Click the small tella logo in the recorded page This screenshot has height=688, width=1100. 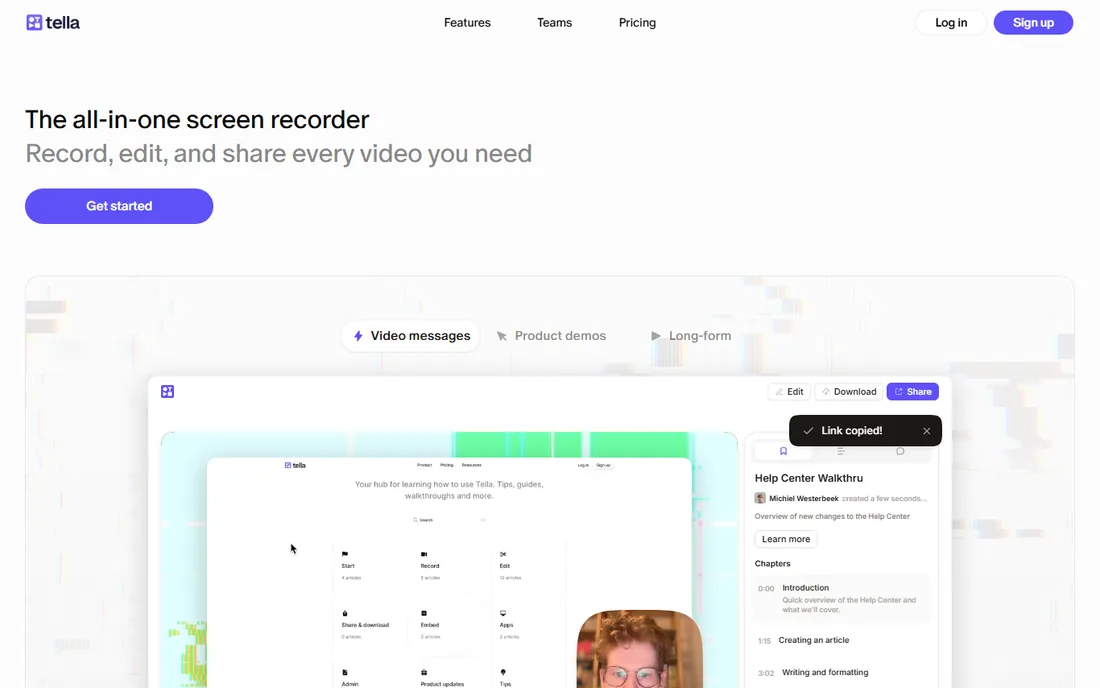(295, 465)
